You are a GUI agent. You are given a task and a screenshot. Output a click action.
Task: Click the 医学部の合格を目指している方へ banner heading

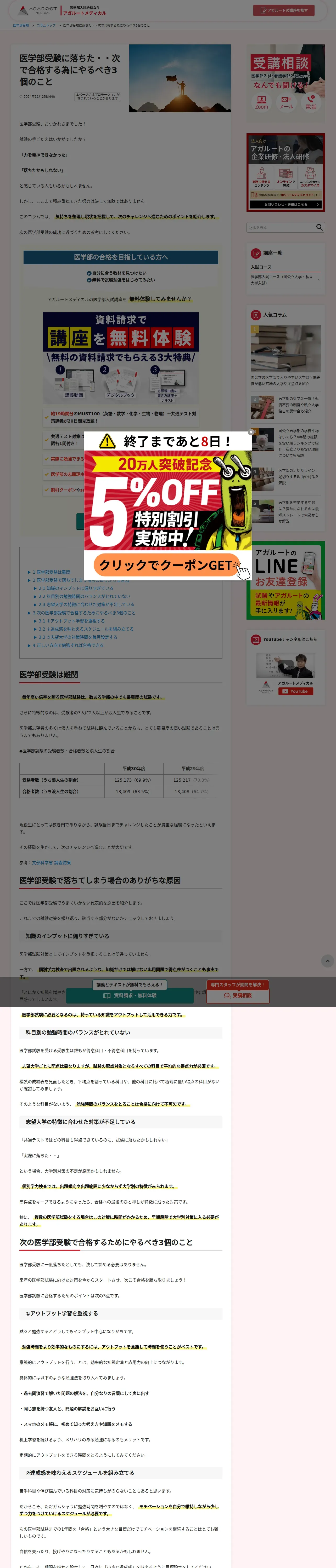pyautogui.click(x=121, y=257)
